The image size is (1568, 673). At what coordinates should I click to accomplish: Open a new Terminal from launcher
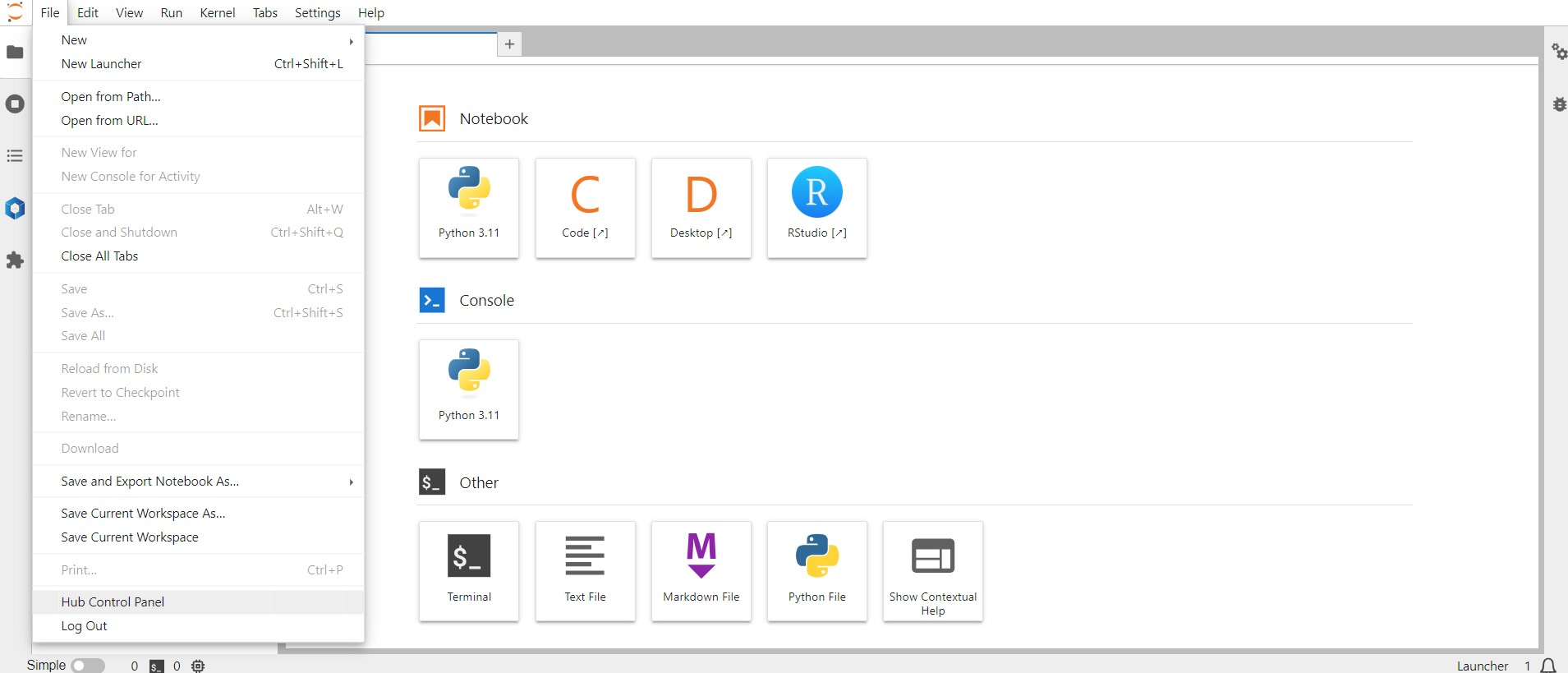pyautogui.click(x=469, y=570)
